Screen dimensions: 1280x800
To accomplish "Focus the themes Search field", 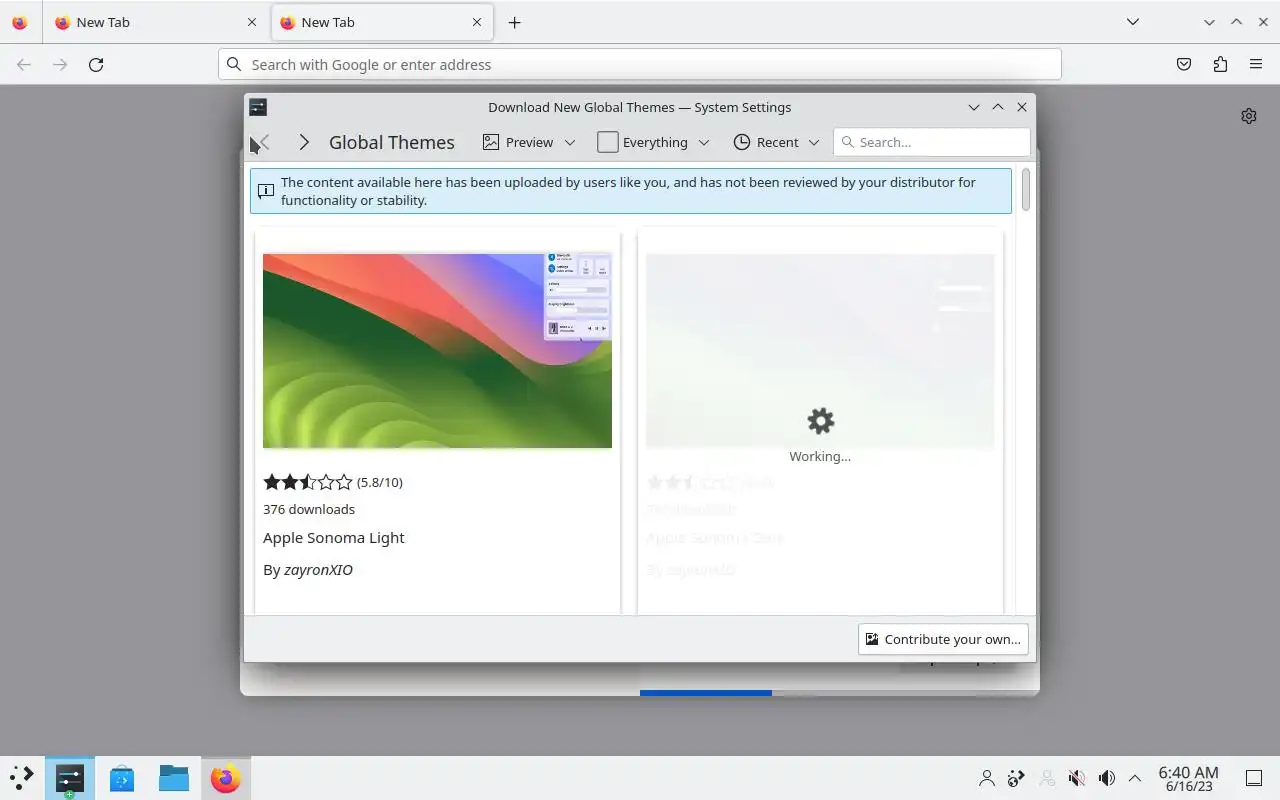I will tap(932, 142).
